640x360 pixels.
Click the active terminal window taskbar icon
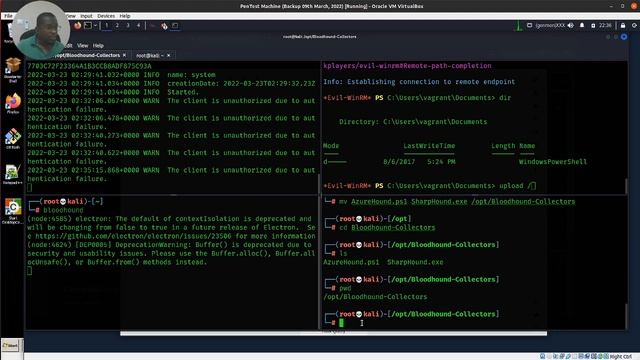point(175,26)
